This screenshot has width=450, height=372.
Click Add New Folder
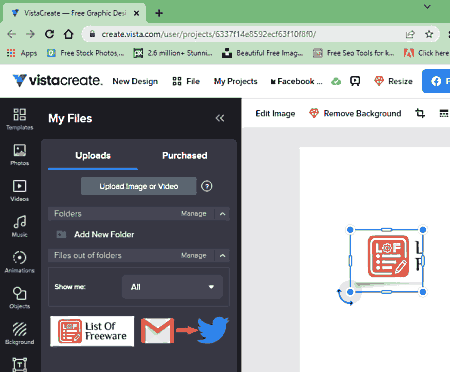(x=95, y=234)
